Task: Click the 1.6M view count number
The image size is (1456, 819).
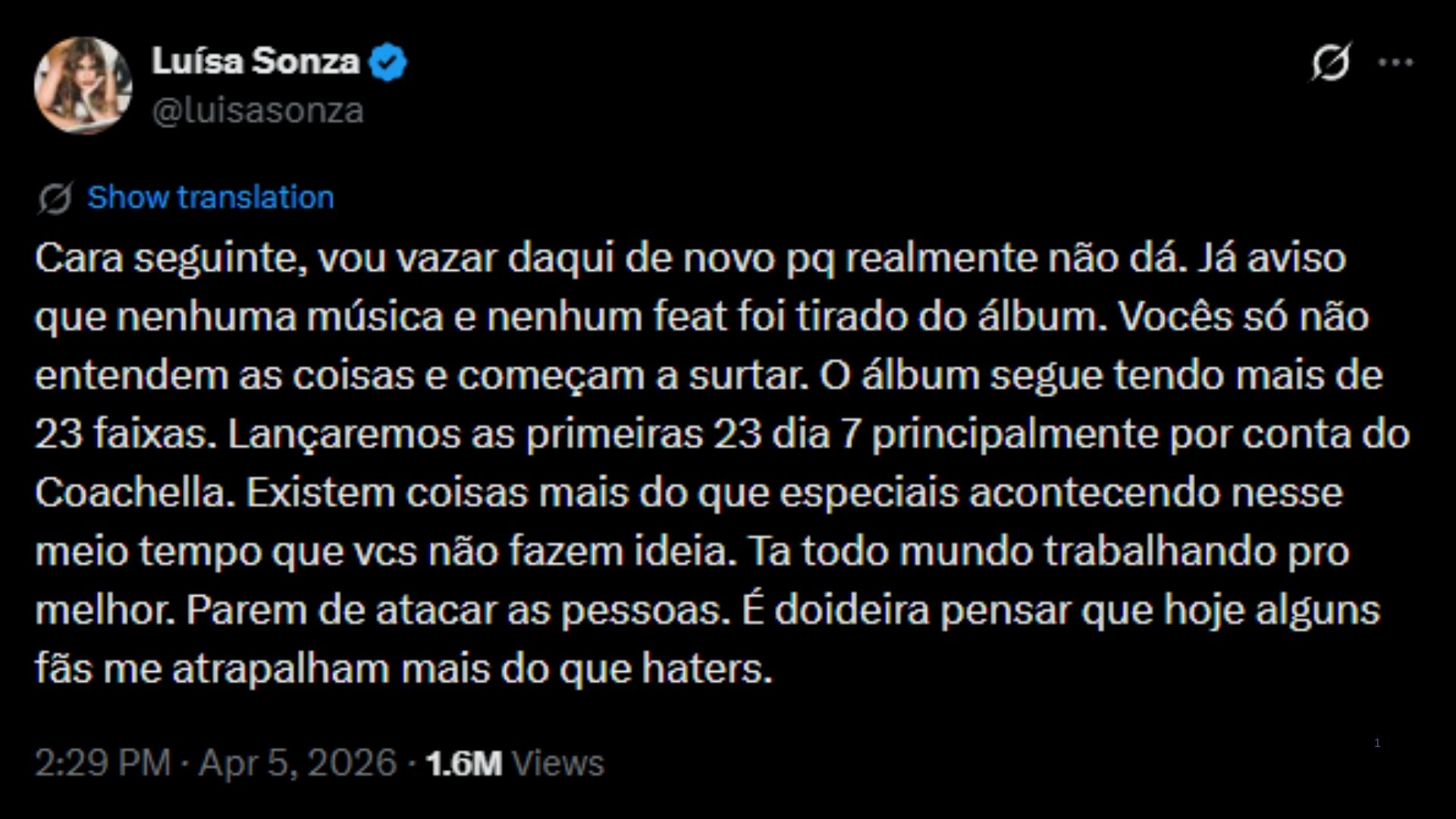Action: (x=463, y=763)
